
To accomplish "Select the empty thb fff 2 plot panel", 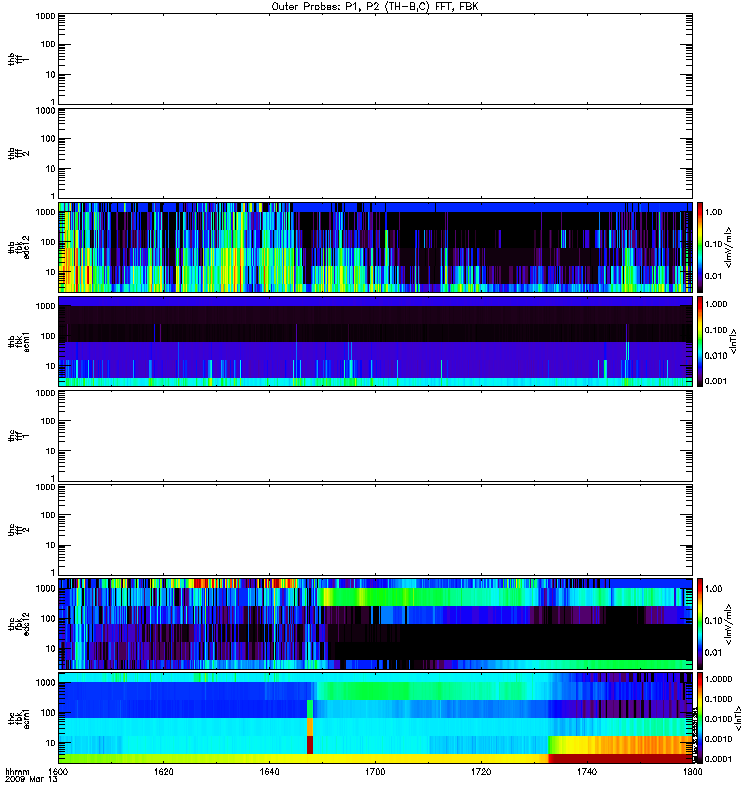I will coord(376,153).
